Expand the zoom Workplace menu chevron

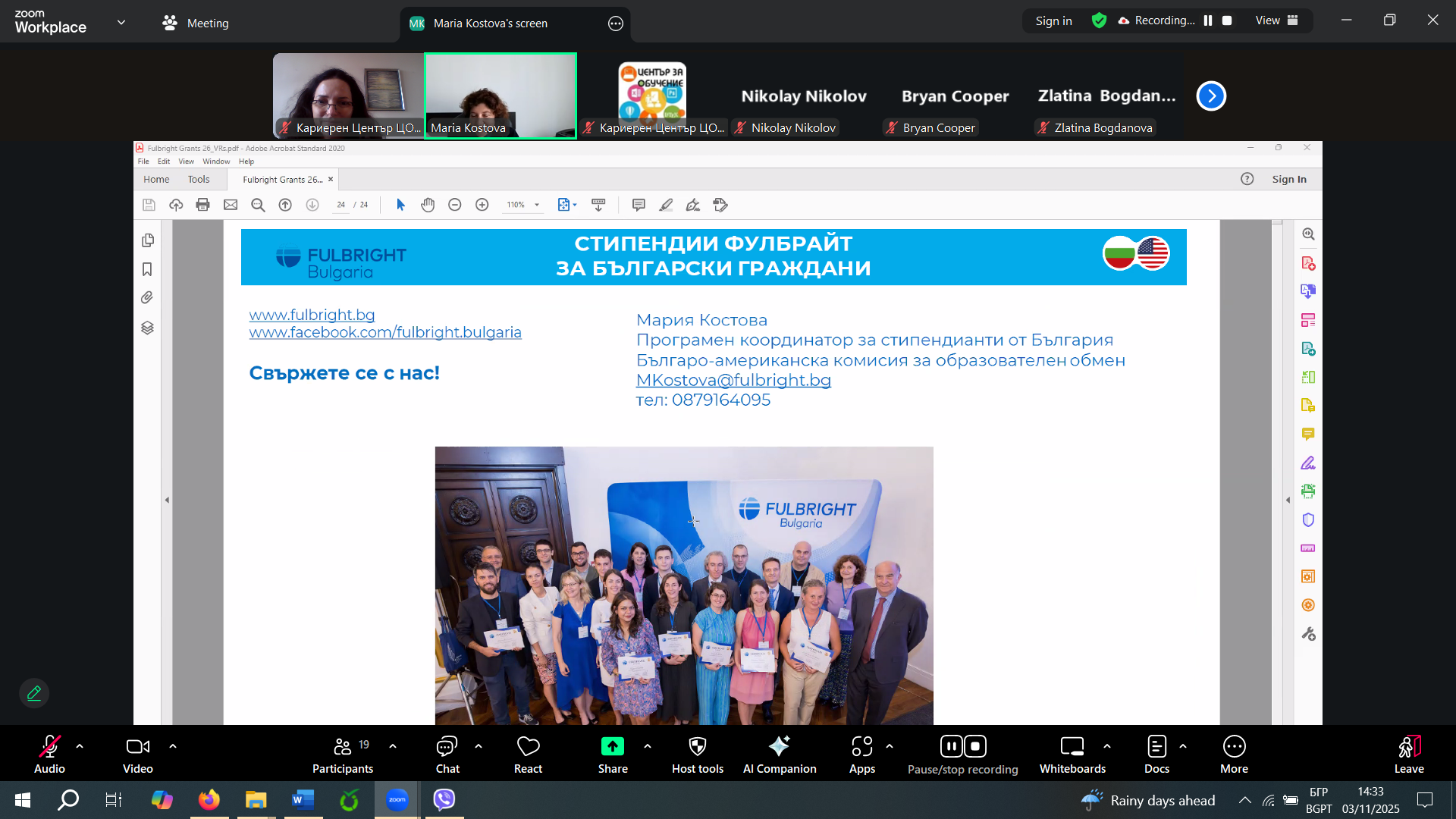click(x=121, y=23)
